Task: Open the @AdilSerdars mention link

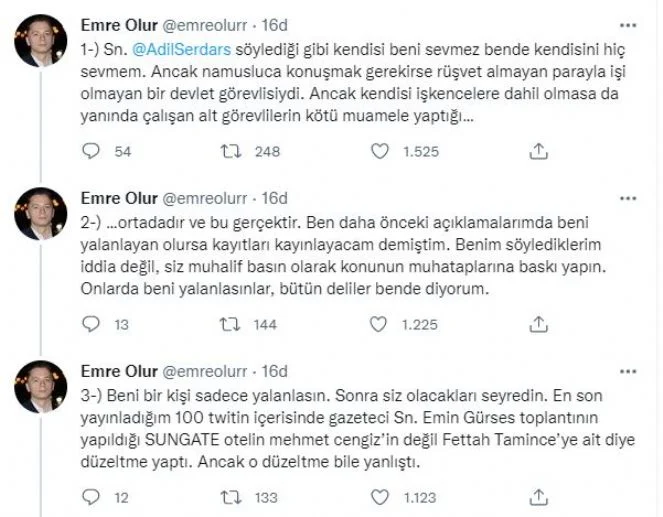Action: 182,49
